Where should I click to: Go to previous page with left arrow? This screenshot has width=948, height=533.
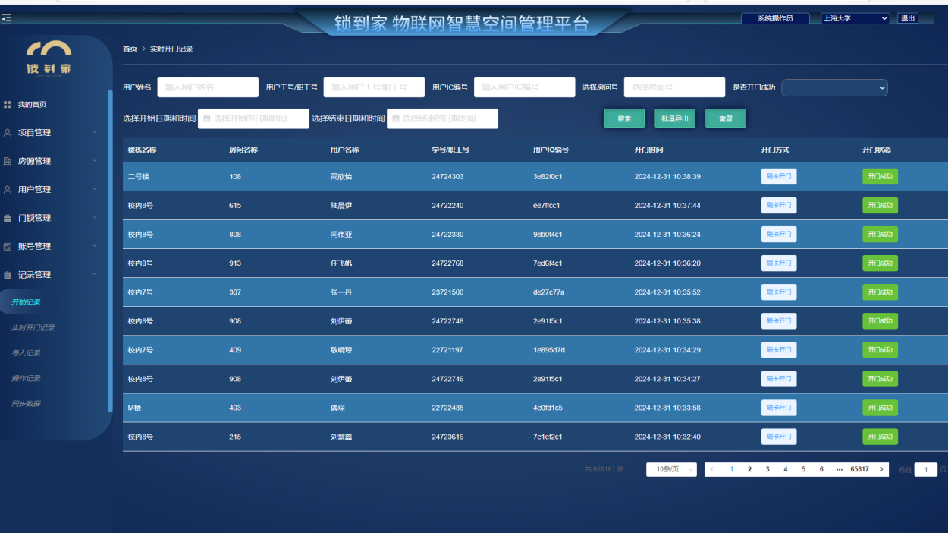(712, 469)
